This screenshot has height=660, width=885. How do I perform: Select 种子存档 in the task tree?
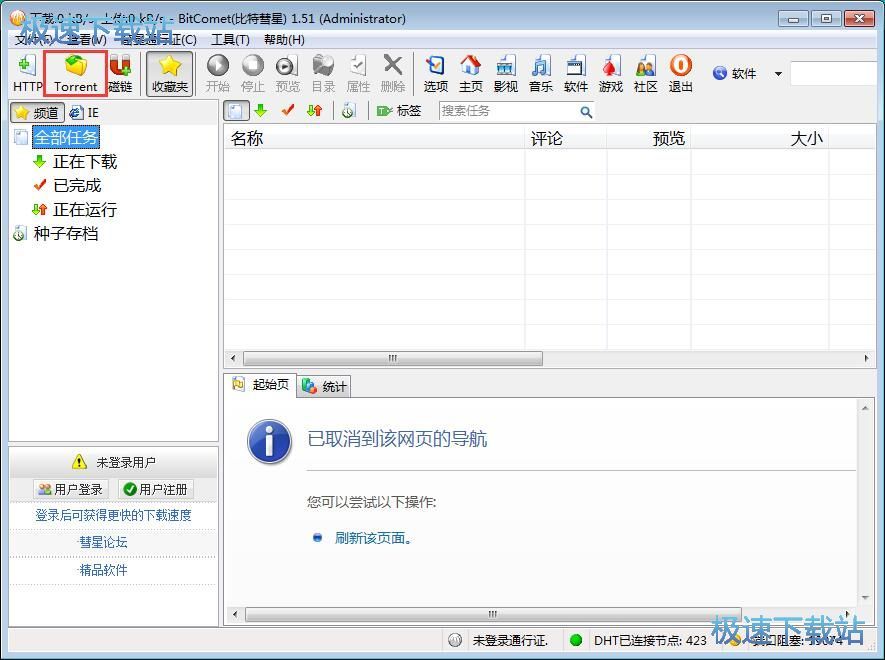(65, 234)
